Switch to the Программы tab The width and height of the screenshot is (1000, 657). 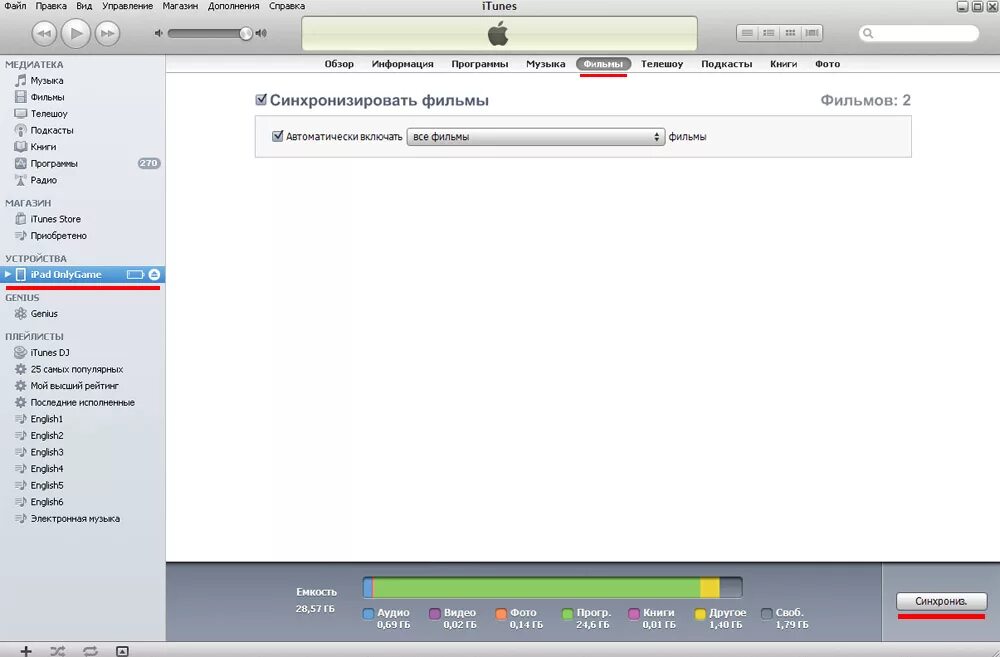[480, 64]
